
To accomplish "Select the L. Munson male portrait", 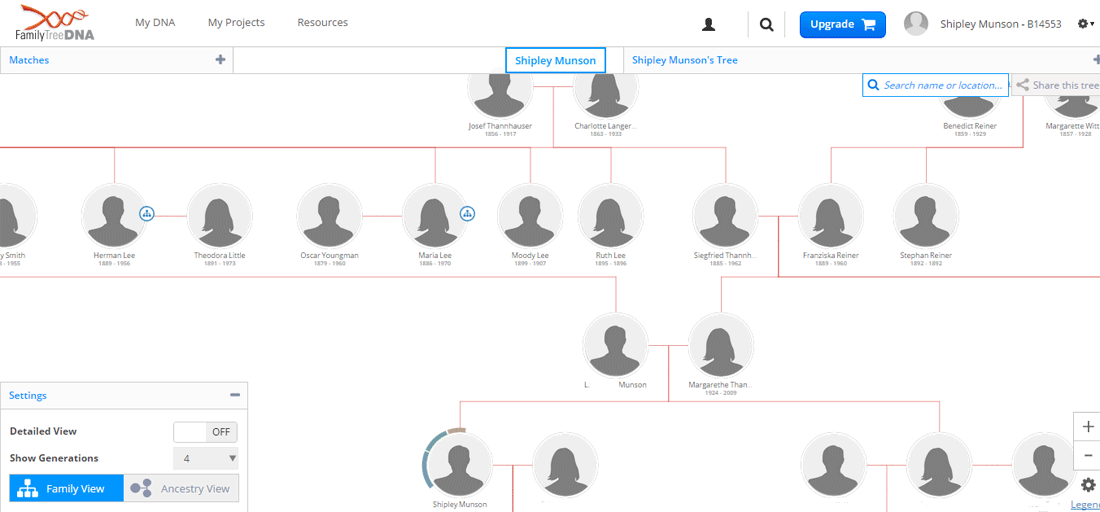I will coord(615,345).
